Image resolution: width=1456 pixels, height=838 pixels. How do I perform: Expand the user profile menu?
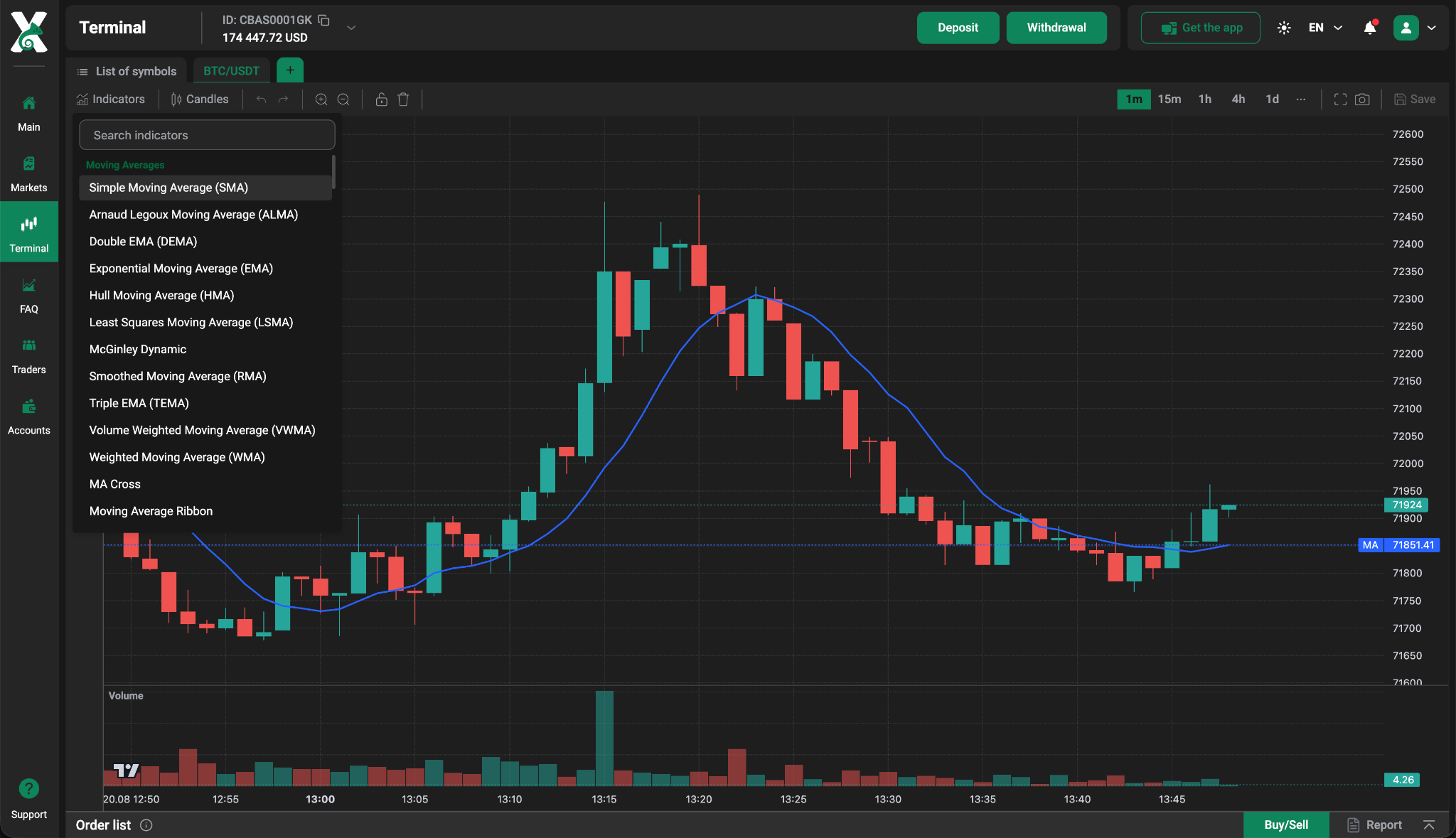(x=1432, y=28)
